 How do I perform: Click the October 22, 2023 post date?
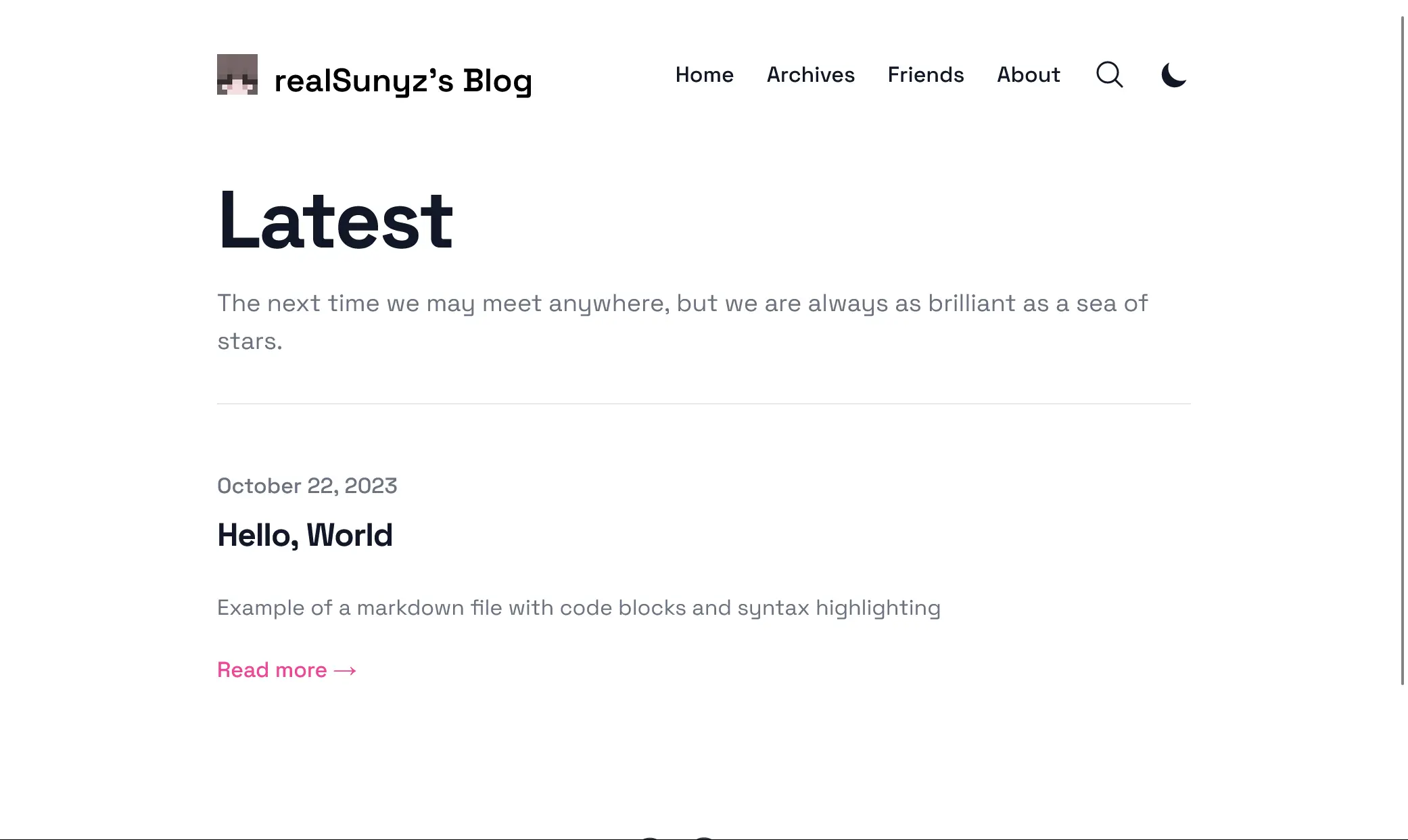(307, 486)
